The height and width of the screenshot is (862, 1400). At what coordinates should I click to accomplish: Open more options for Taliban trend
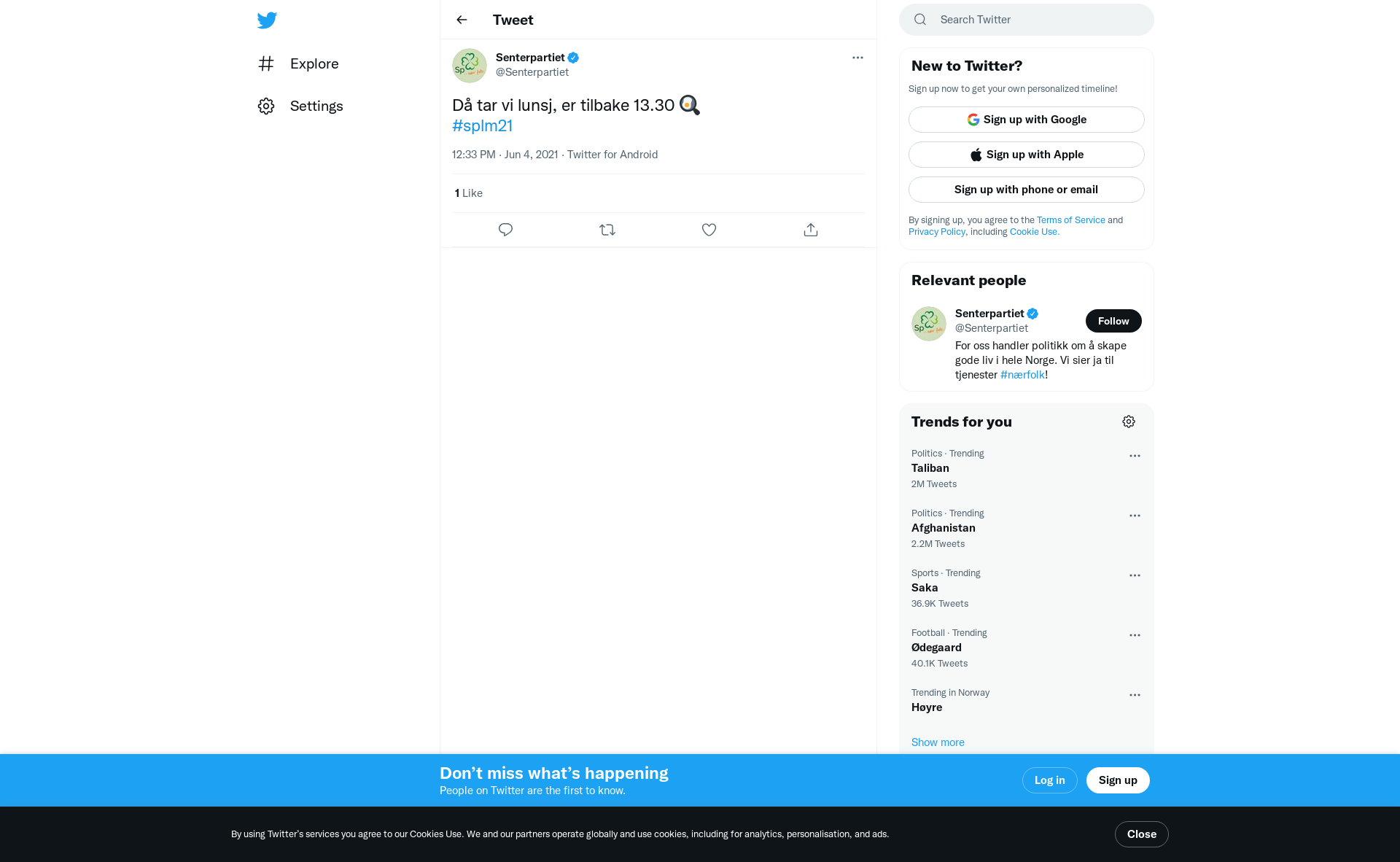point(1135,456)
